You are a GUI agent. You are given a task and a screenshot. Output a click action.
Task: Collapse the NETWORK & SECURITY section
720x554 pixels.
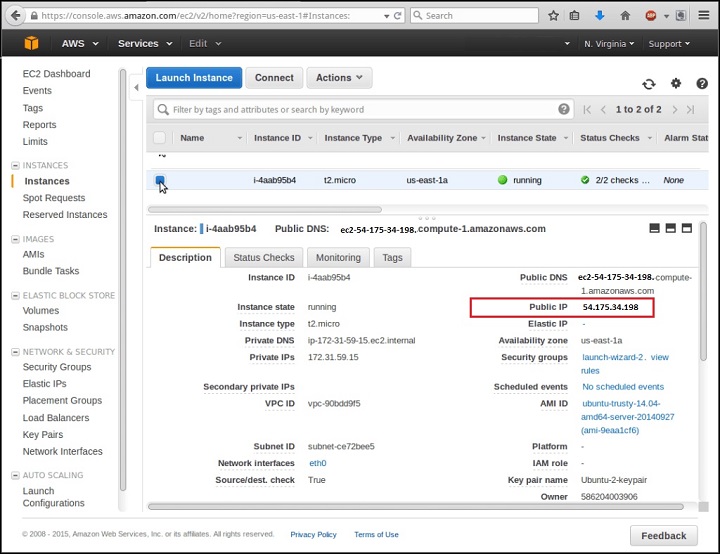(15, 352)
